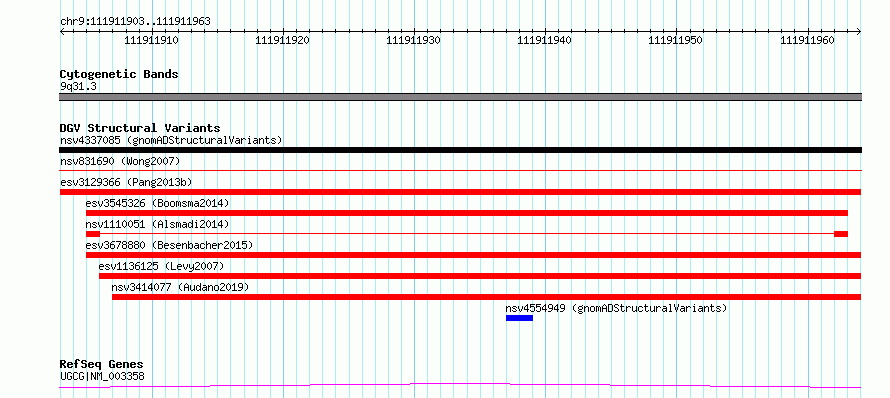Click the gray 9q31.3 cytoband bar
The height and width of the screenshot is (398, 890).
(x=460, y=97)
